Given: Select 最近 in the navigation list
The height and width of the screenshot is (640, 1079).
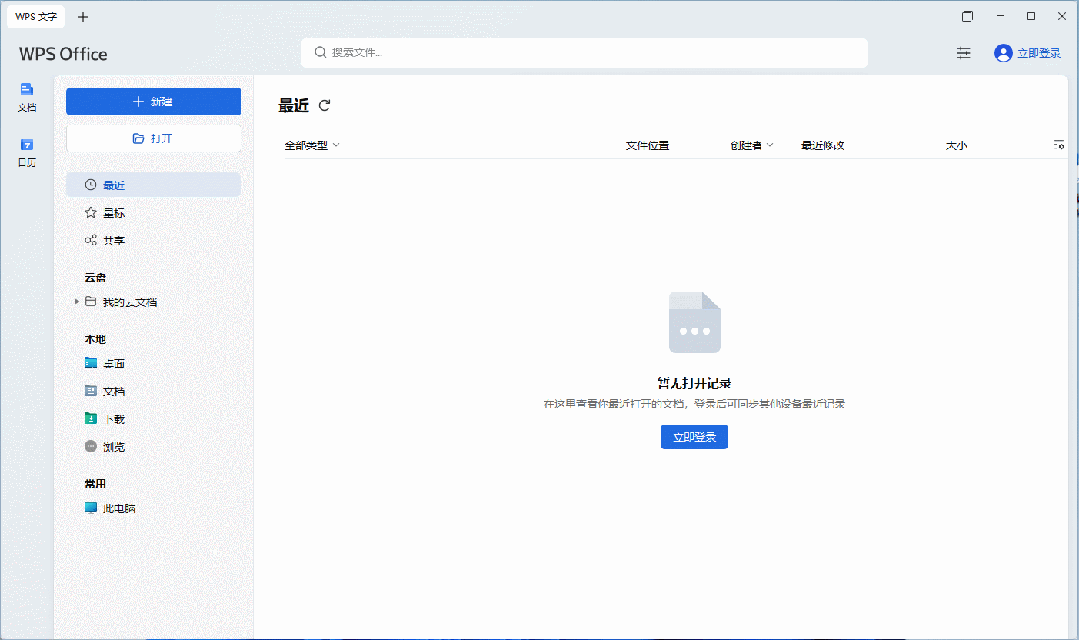Looking at the screenshot, I should click(x=153, y=185).
